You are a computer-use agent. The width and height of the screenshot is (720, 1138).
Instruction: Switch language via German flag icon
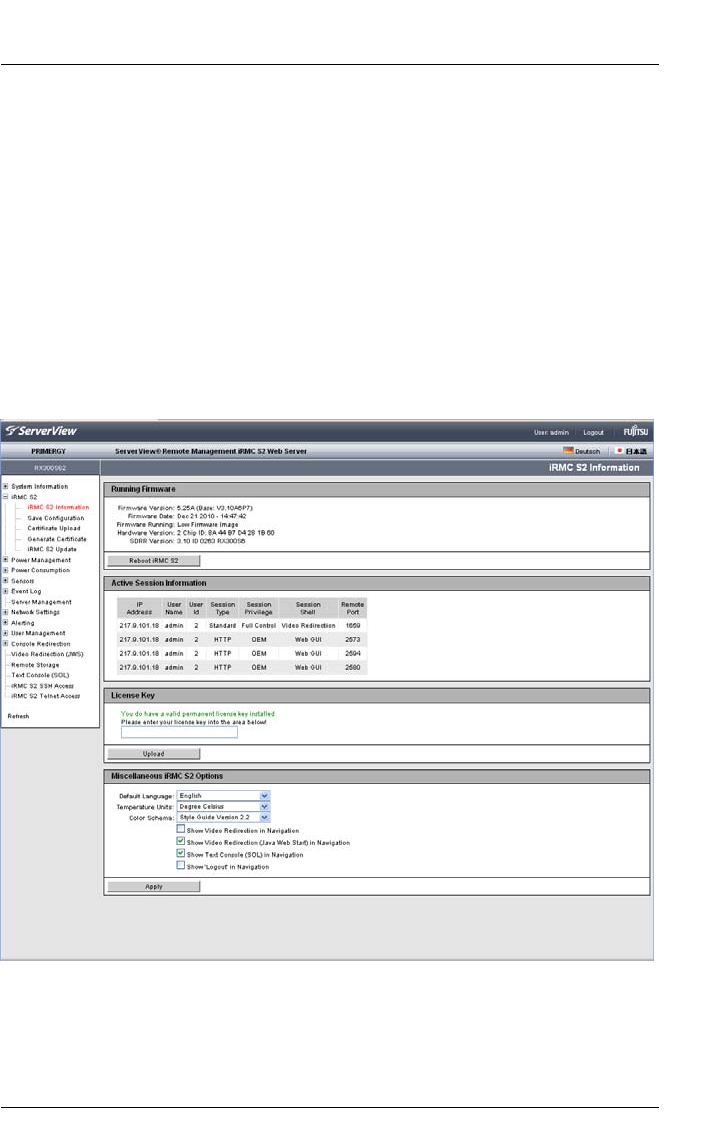pyautogui.click(x=568, y=451)
